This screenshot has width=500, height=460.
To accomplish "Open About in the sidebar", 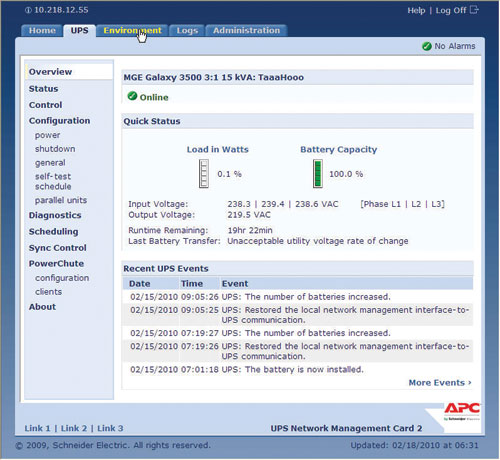I will [42, 307].
